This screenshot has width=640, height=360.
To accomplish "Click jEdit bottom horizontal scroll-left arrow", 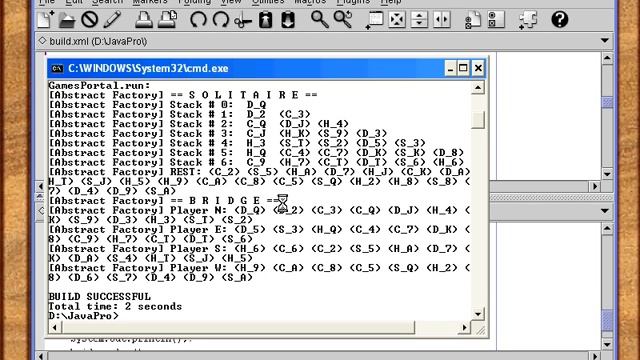I will click(x=41, y=356).
